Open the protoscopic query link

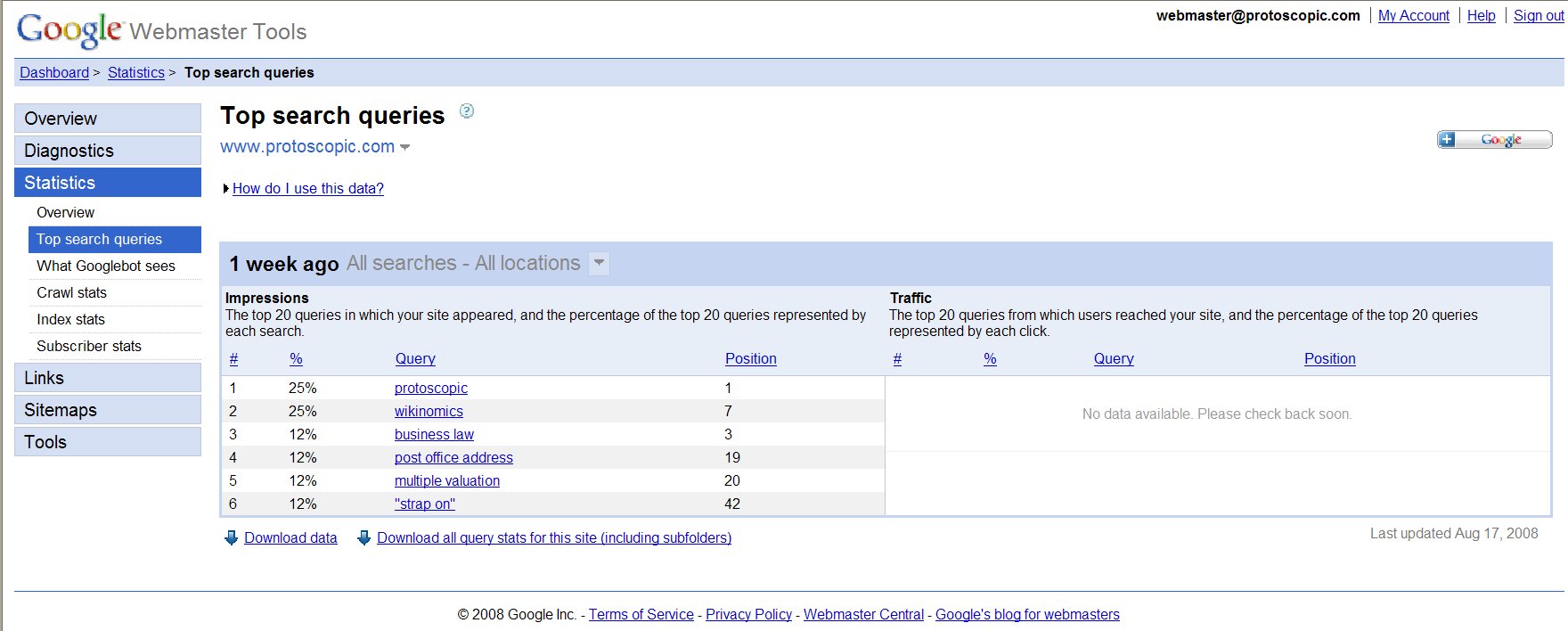coord(431,388)
